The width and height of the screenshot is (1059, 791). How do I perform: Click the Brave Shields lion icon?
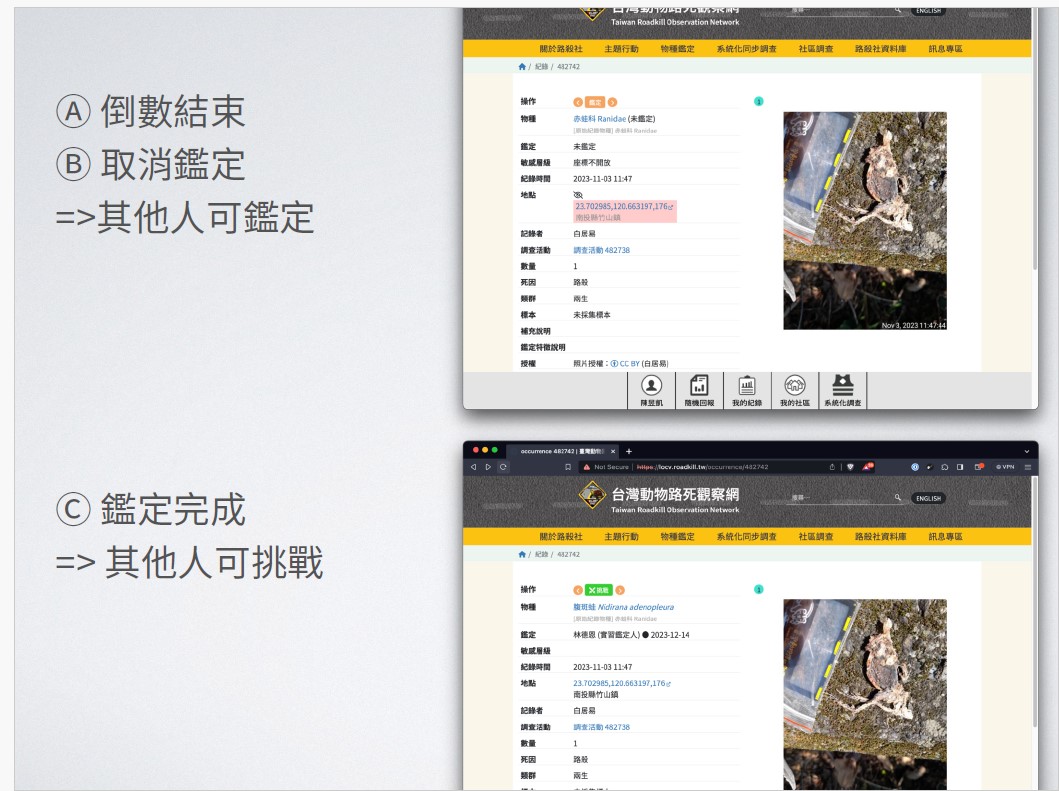pos(850,467)
